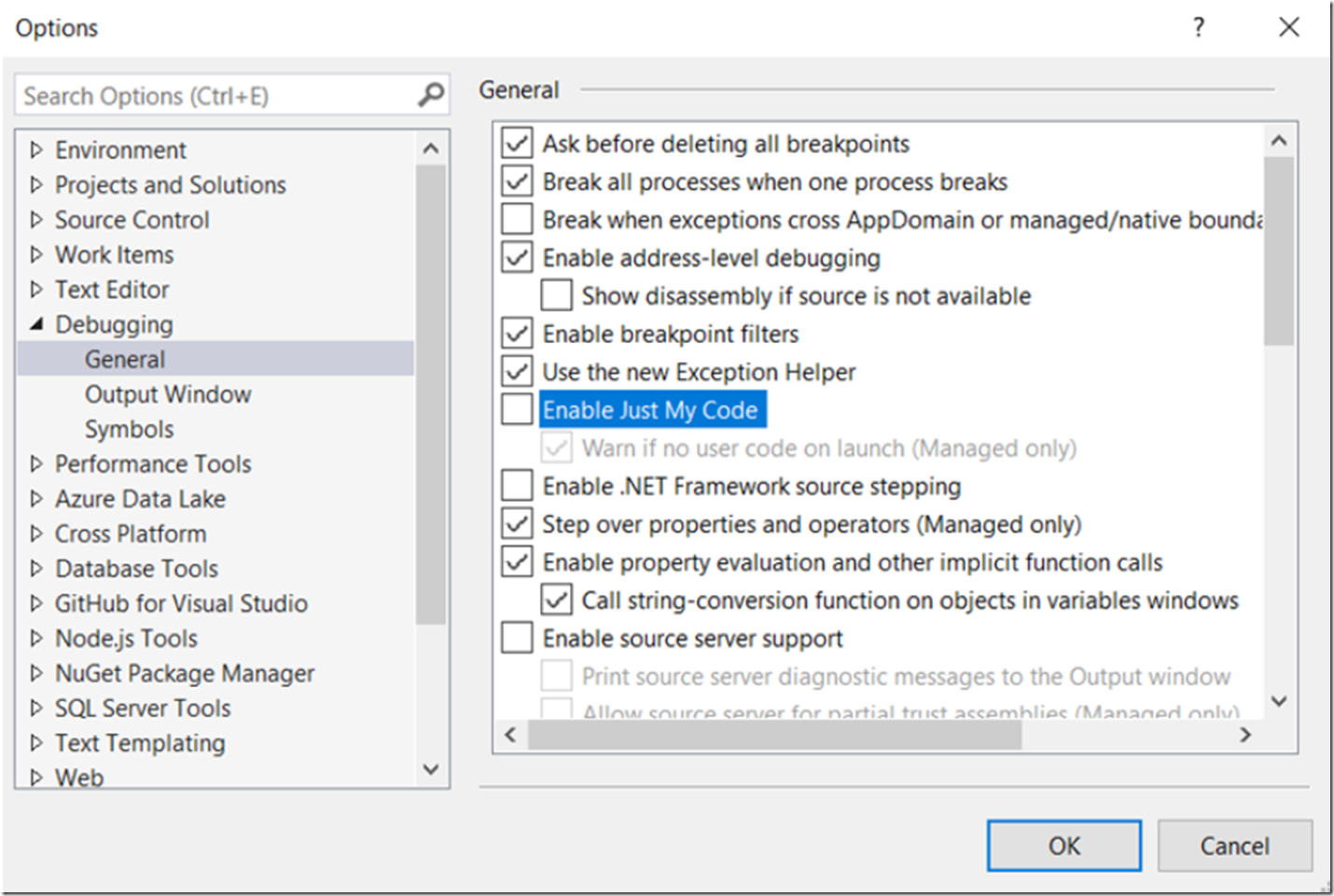The width and height of the screenshot is (1334, 896).
Task: Expand the Source Control node
Action: pyautogui.click(x=36, y=219)
